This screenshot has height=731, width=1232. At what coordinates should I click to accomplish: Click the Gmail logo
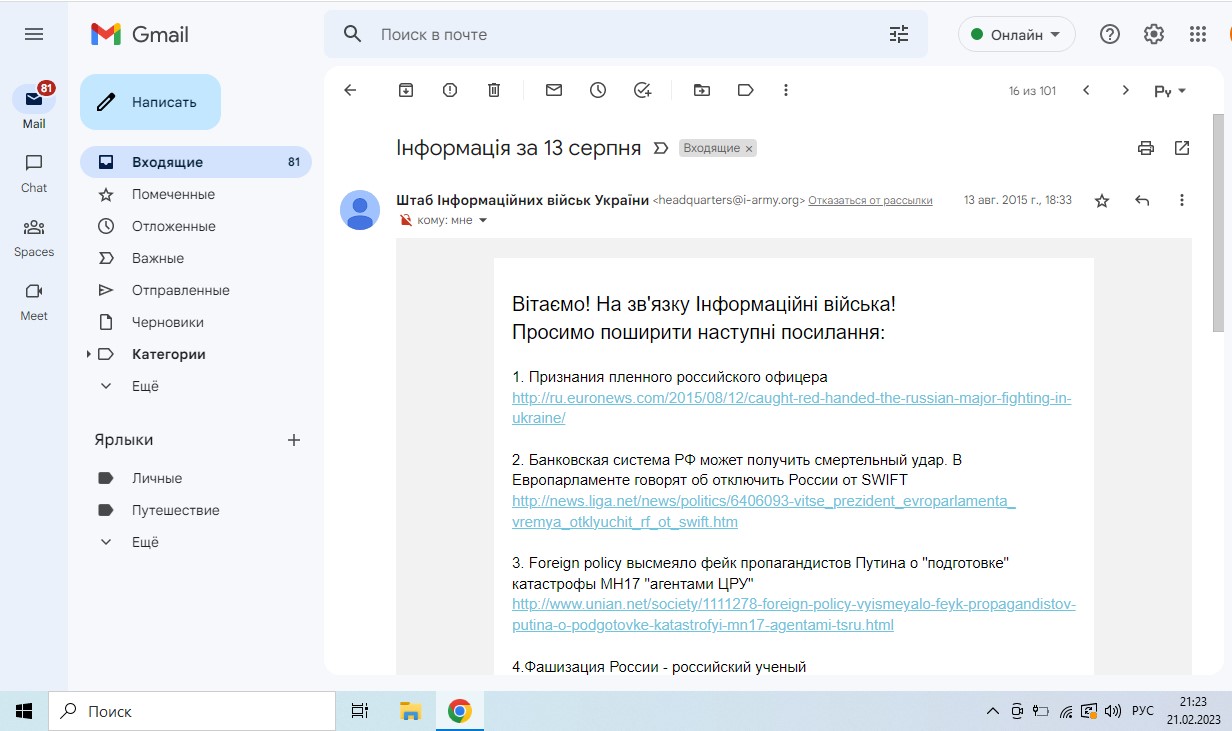(x=140, y=34)
